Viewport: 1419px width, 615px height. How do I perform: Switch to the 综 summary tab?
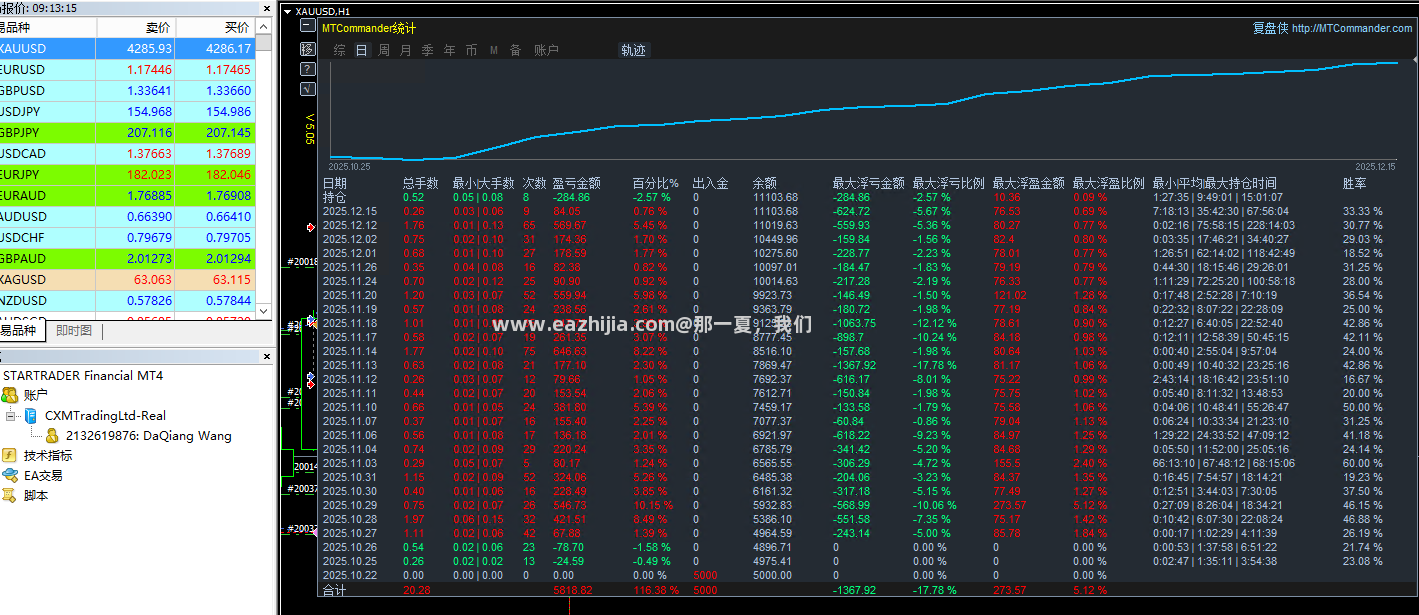point(340,50)
